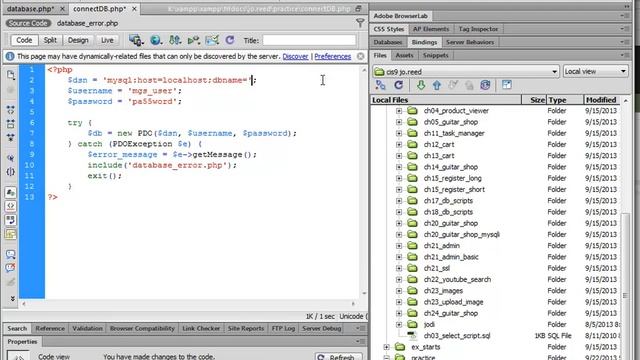Open the Databases panel tab
This screenshot has height=360, width=640.
[x=387, y=42]
